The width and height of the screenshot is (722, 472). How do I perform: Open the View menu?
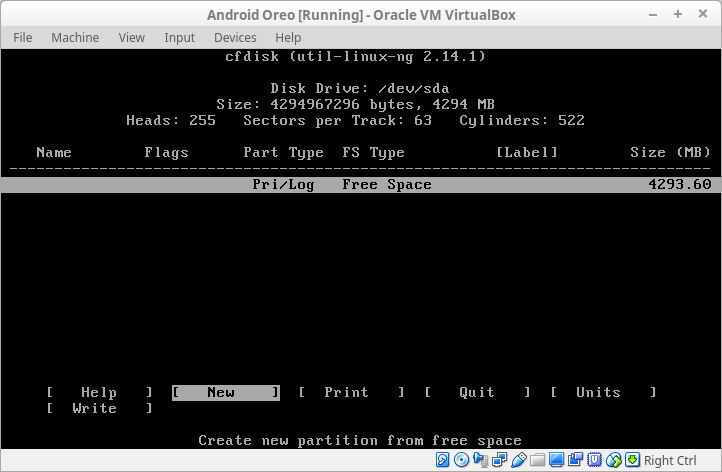(x=132, y=37)
